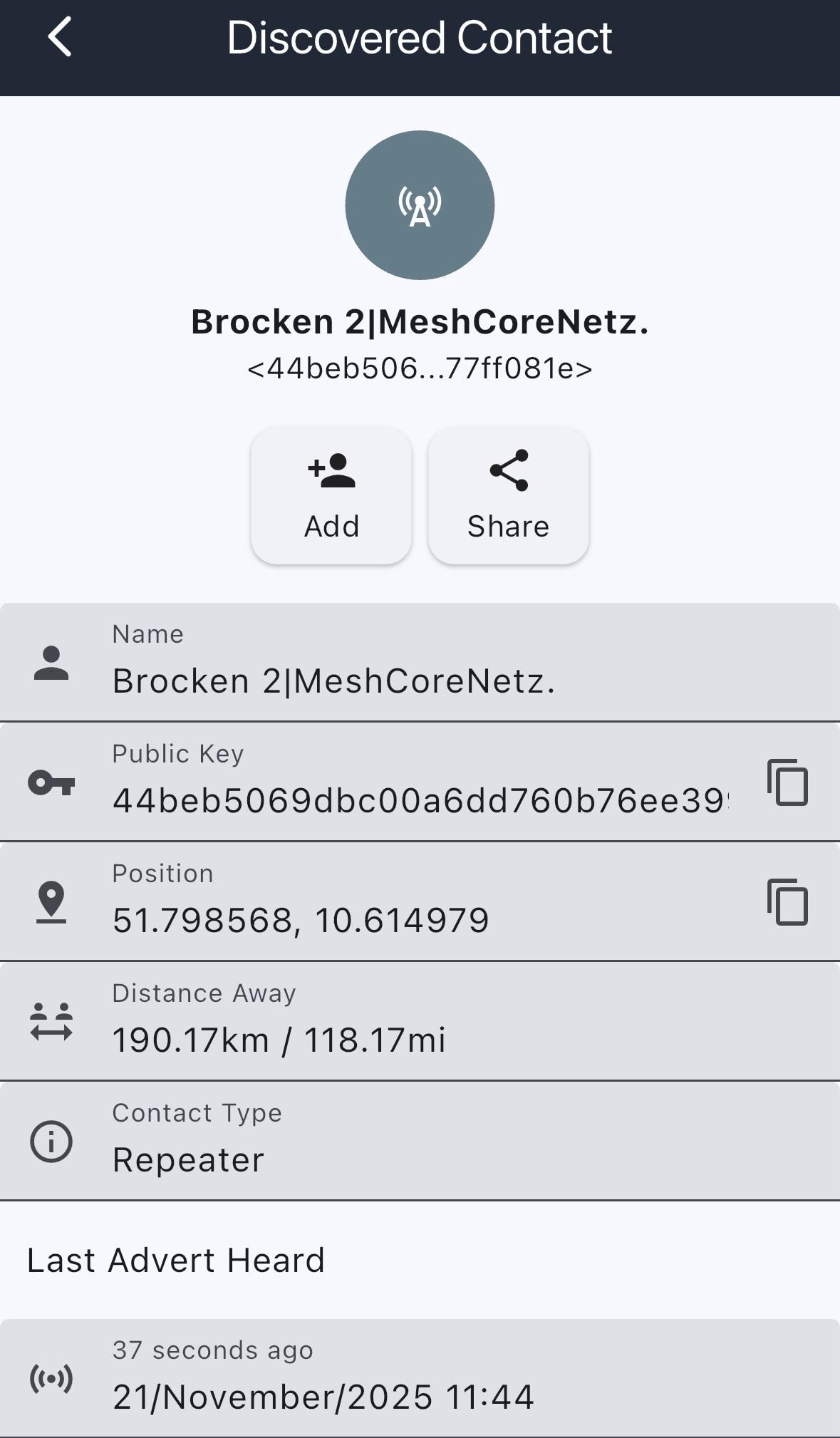Tap the contact name heading under the avatar
This screenshot has width=840, height=1438.
click(x=420, y=322)
